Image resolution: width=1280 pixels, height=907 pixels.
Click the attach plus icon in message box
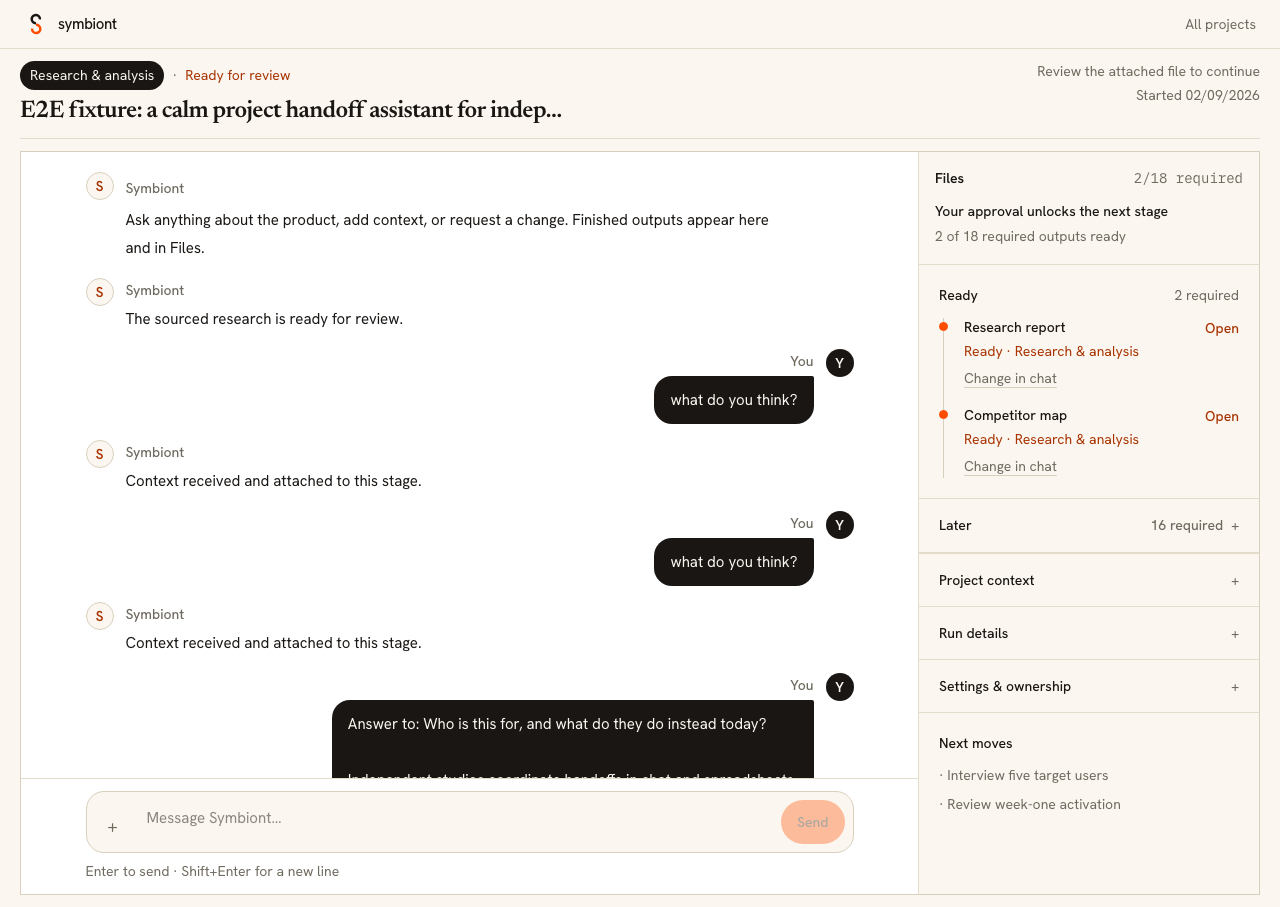[x=112, y=827]
